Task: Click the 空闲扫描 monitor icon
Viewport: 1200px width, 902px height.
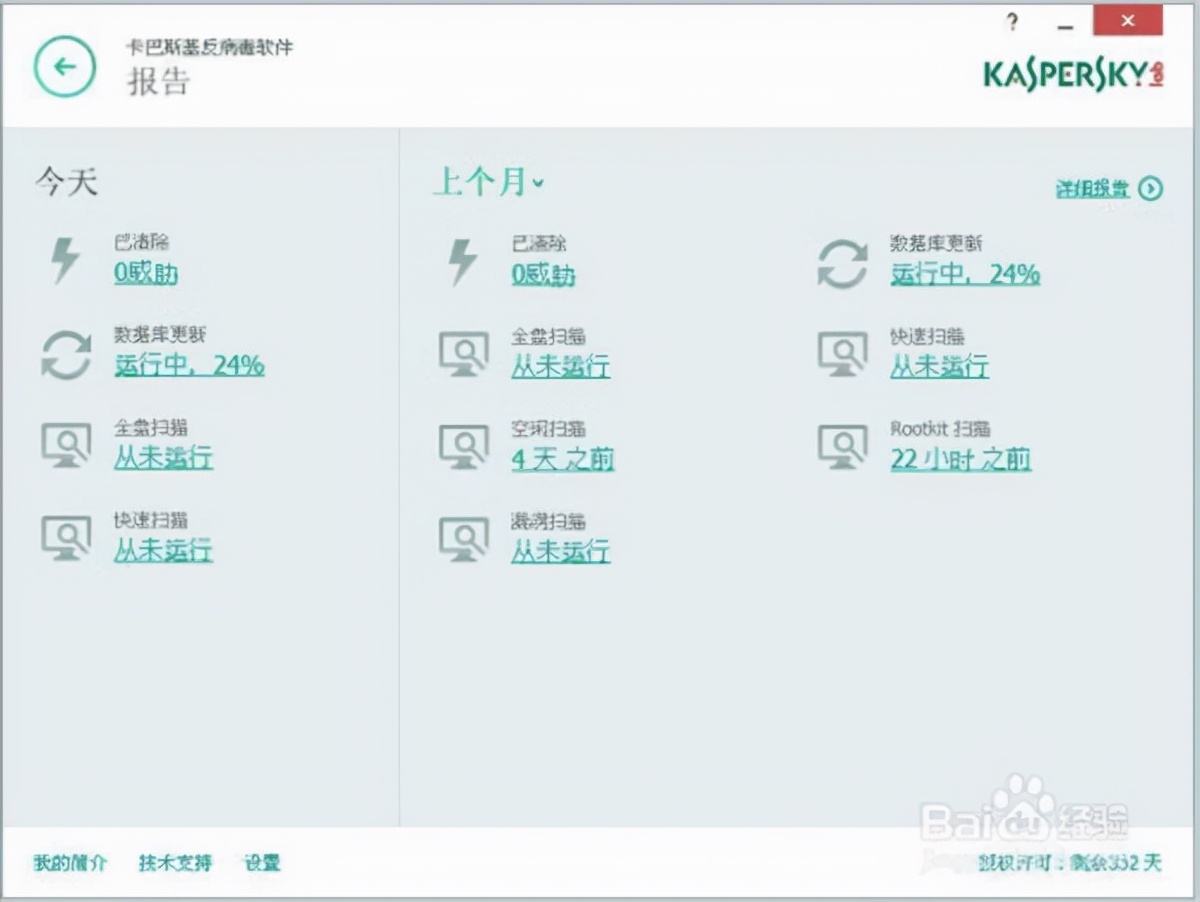Action: coord(464,446)
